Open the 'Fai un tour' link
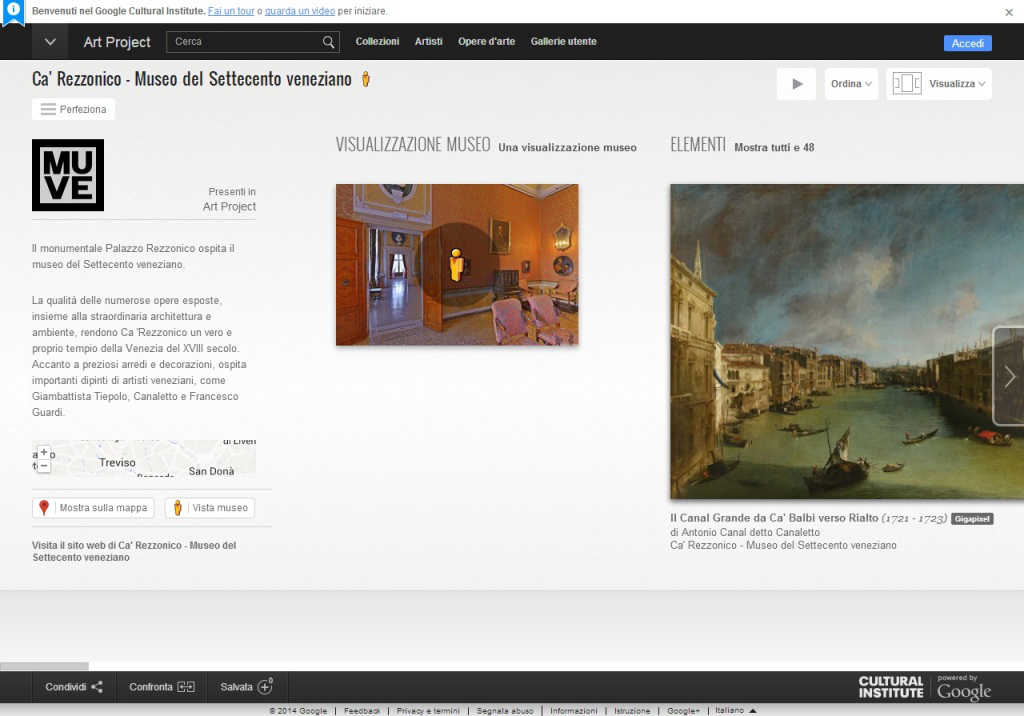Viewport: 1024px width, 716px height. [x=231, y=11]
